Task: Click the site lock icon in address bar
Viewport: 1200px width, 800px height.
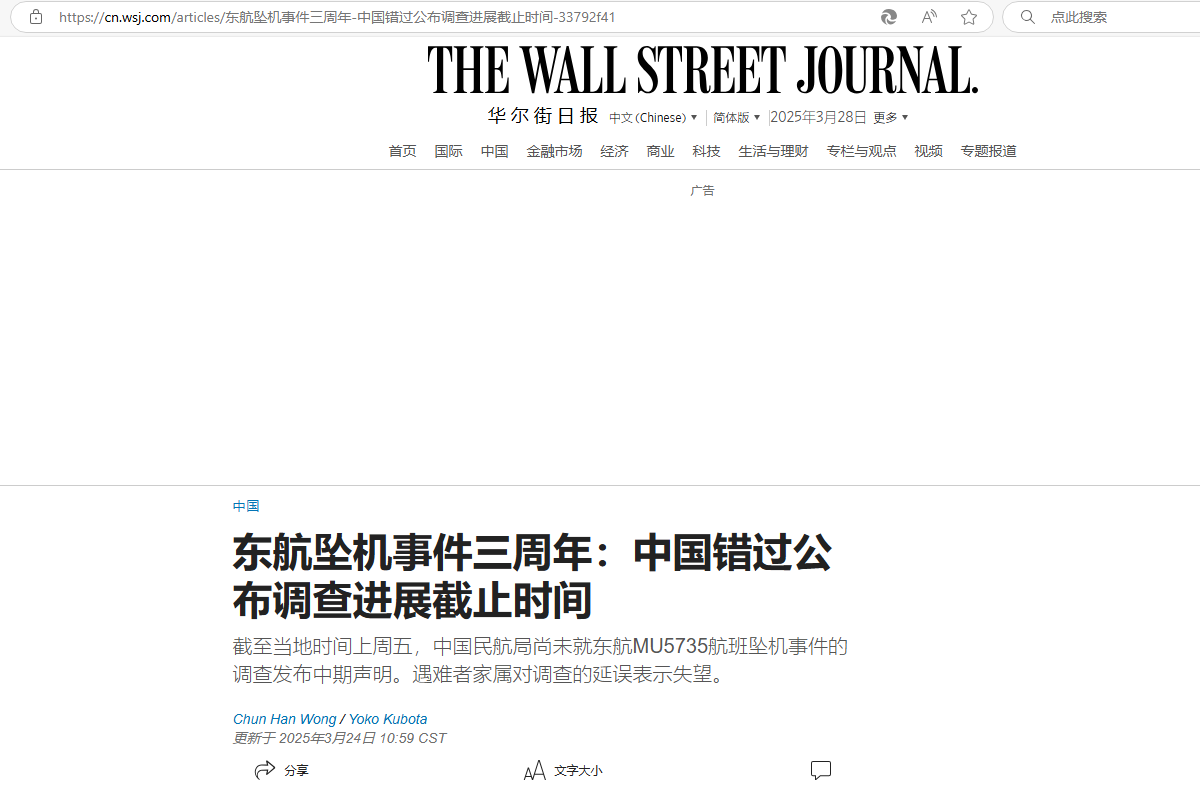Action: pyautogui.click(x=36, y=17)
